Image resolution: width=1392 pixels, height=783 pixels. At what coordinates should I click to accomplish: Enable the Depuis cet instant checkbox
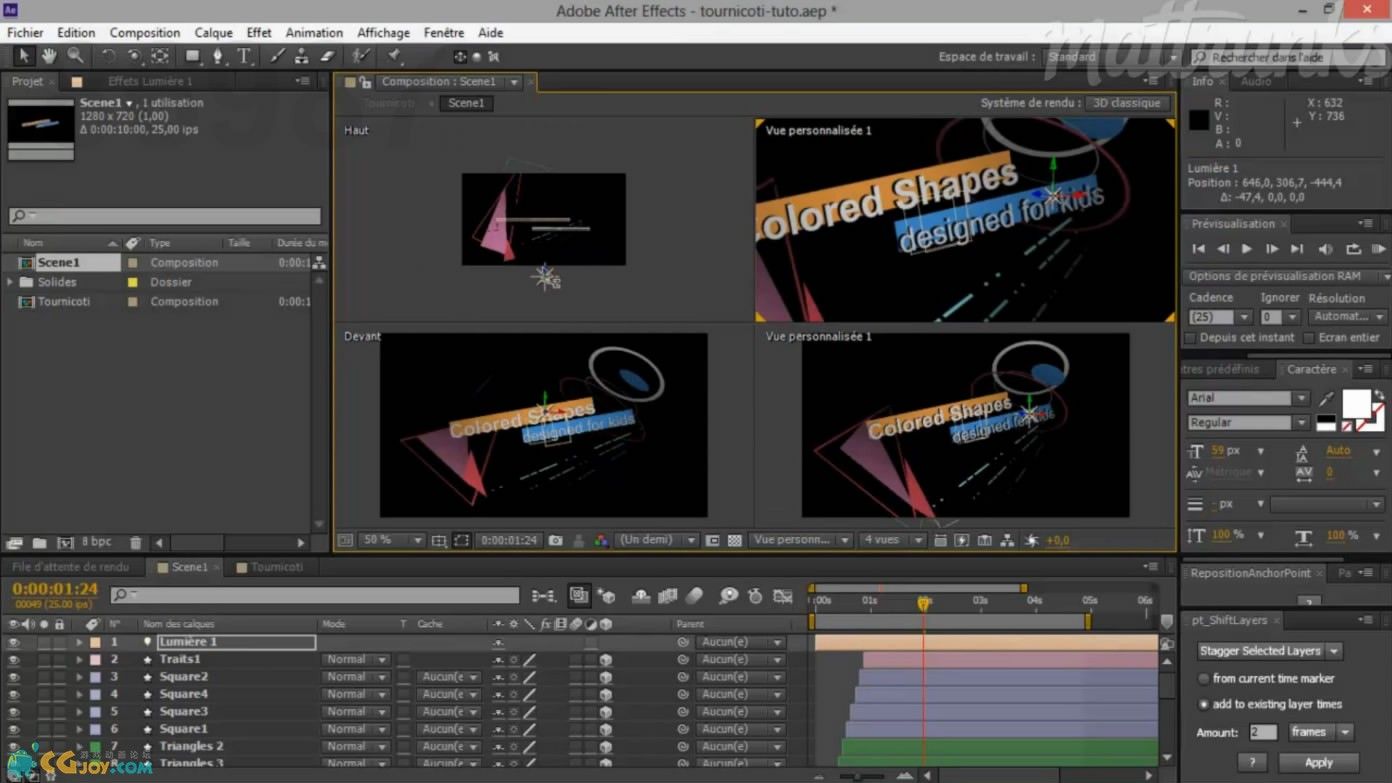[x=1190, y=338]
